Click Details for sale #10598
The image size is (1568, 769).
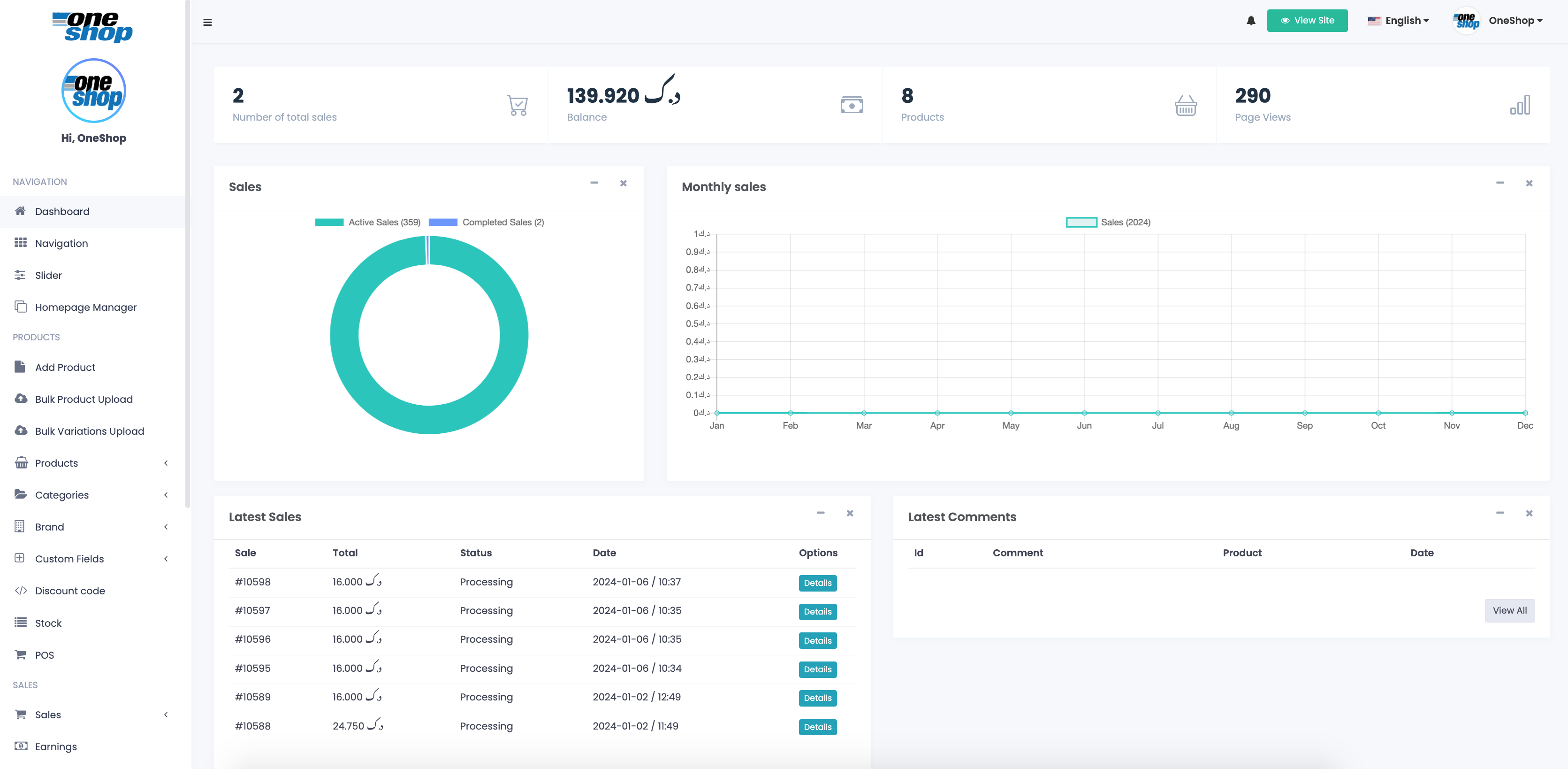[x=817, y=583]
